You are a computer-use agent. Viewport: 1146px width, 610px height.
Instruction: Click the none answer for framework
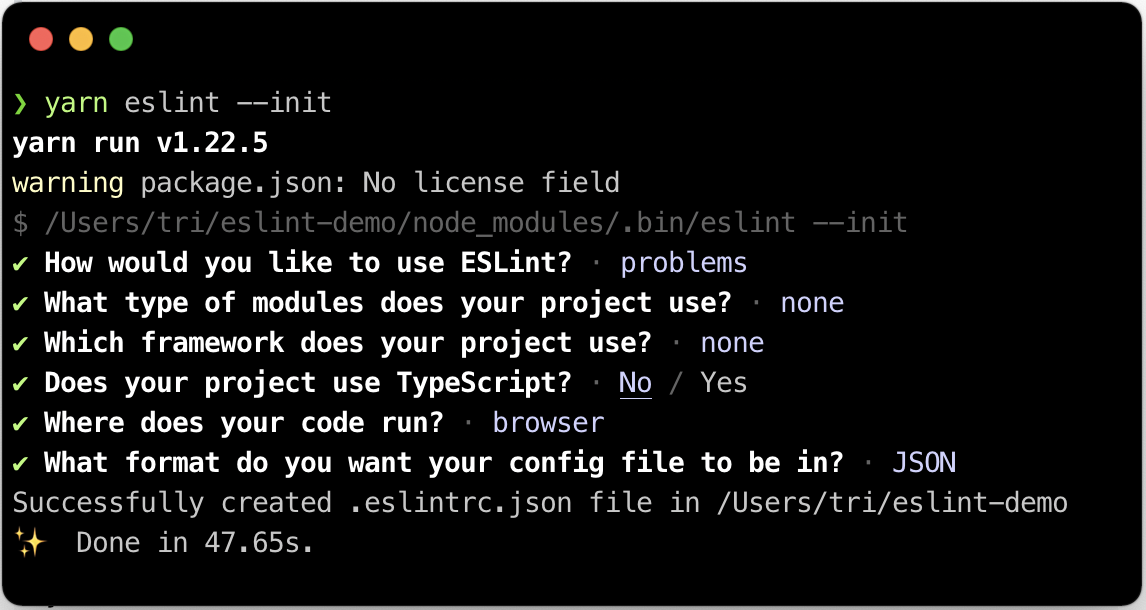click(732, 343)
